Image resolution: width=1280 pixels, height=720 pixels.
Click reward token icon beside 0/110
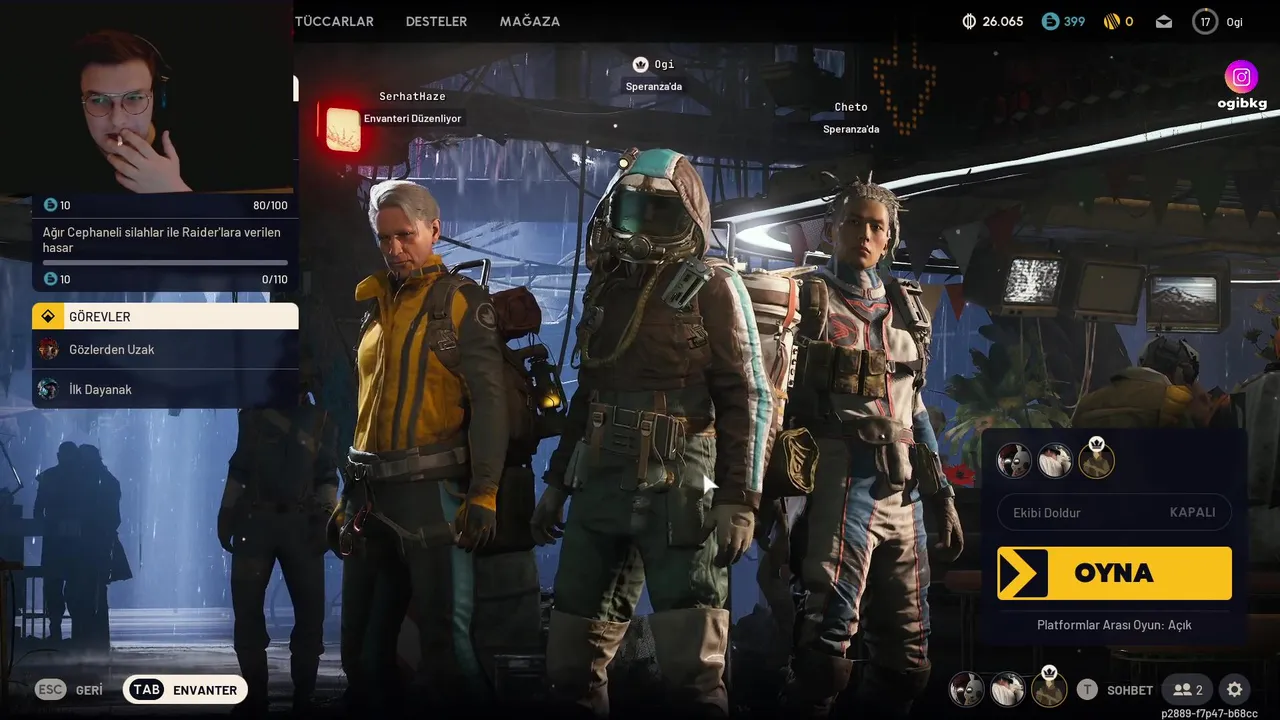50,279
